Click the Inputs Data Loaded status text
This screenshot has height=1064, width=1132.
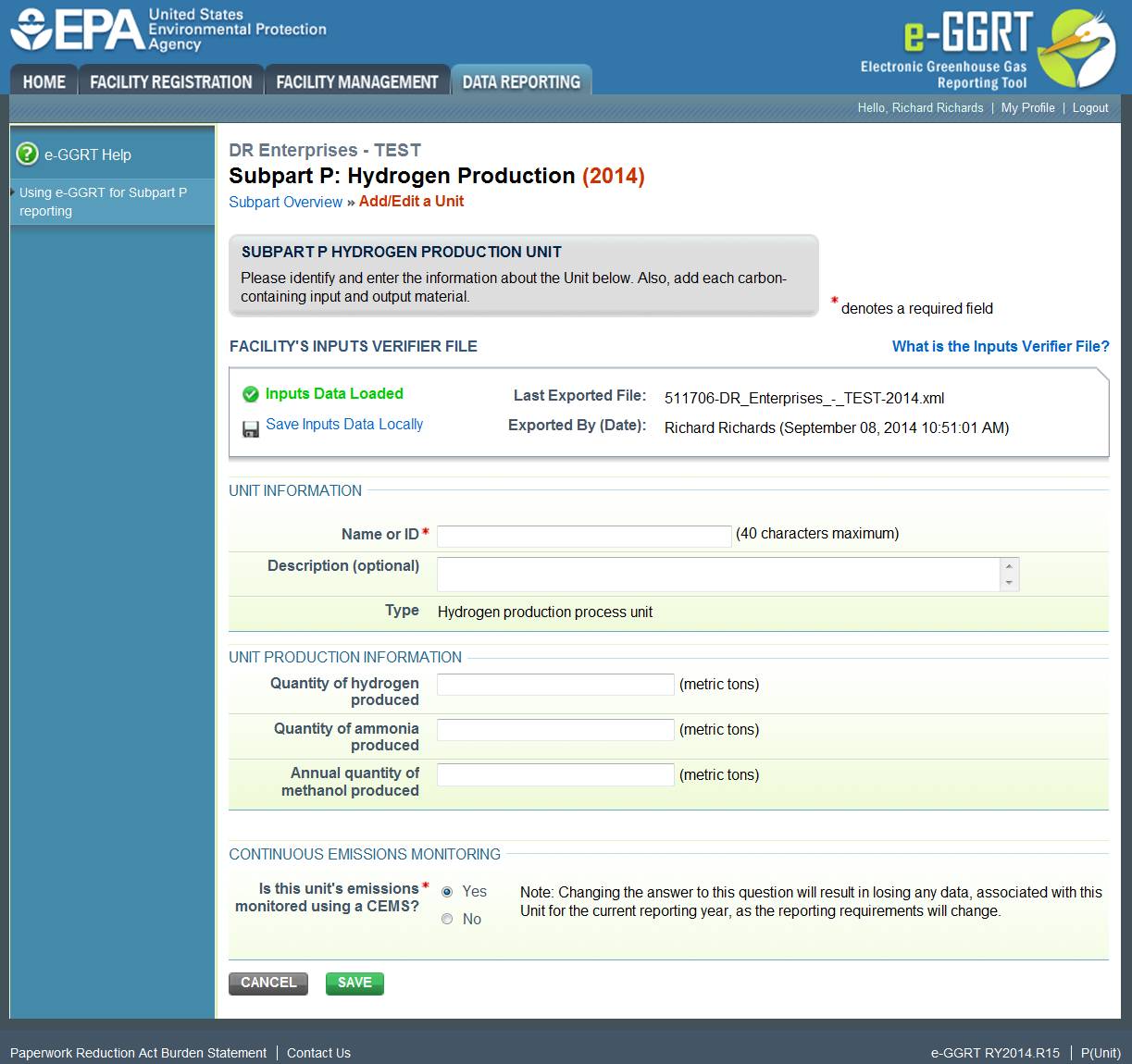click(334, 393)
